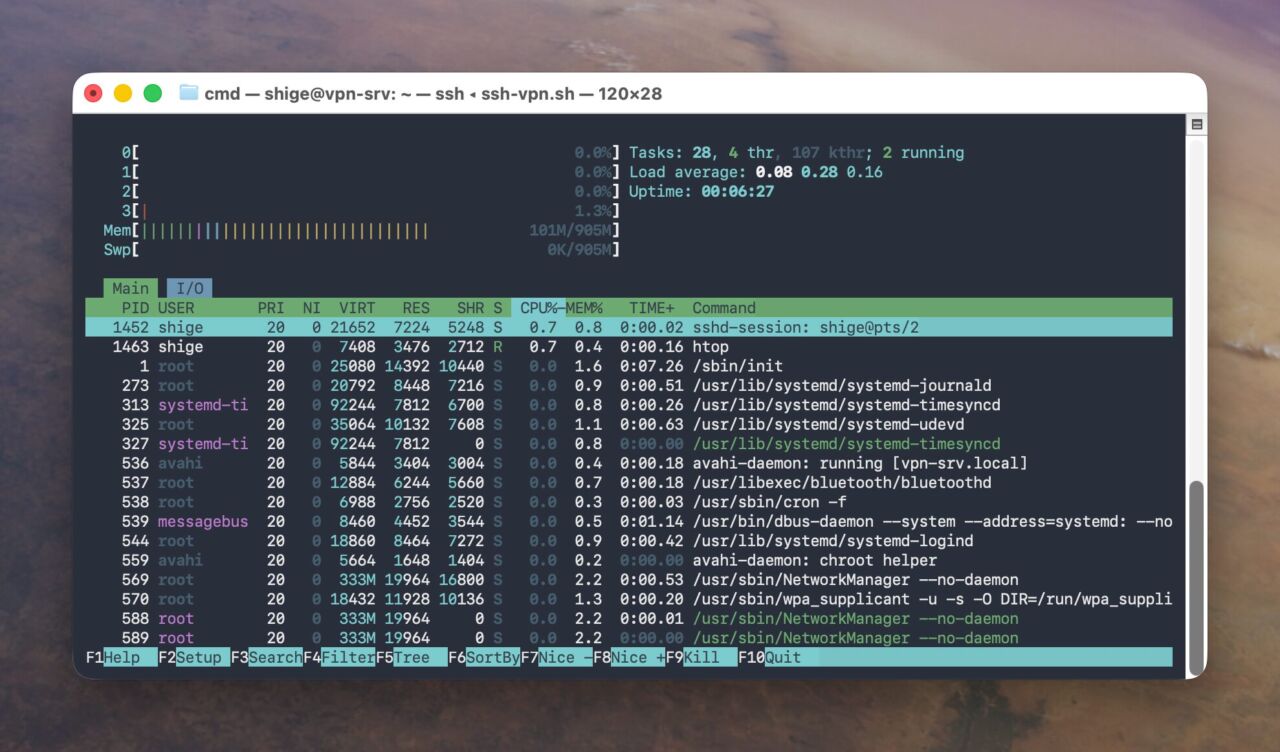Click the CPU 3 usage meter
Screen dimensions: 1280x752
370,211
